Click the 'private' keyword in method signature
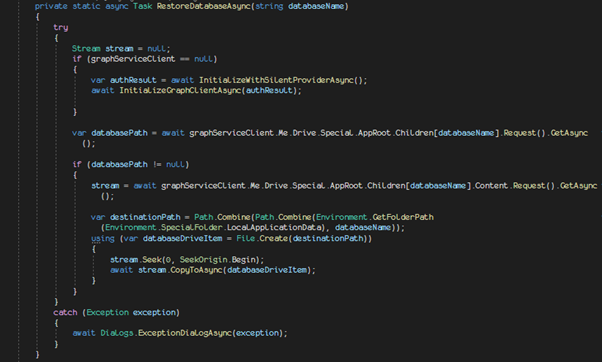602x362 pixels. (x=51, y=7)
